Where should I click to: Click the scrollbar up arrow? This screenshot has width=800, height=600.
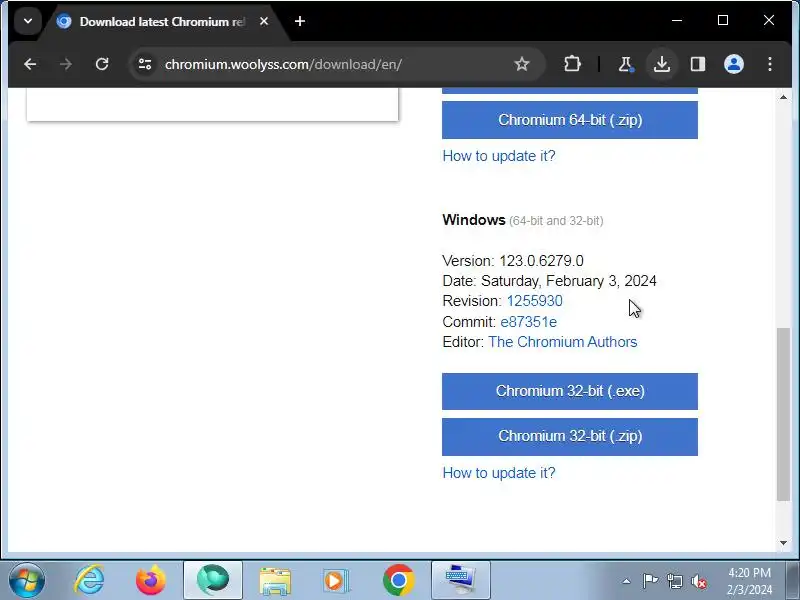[783, 97]
